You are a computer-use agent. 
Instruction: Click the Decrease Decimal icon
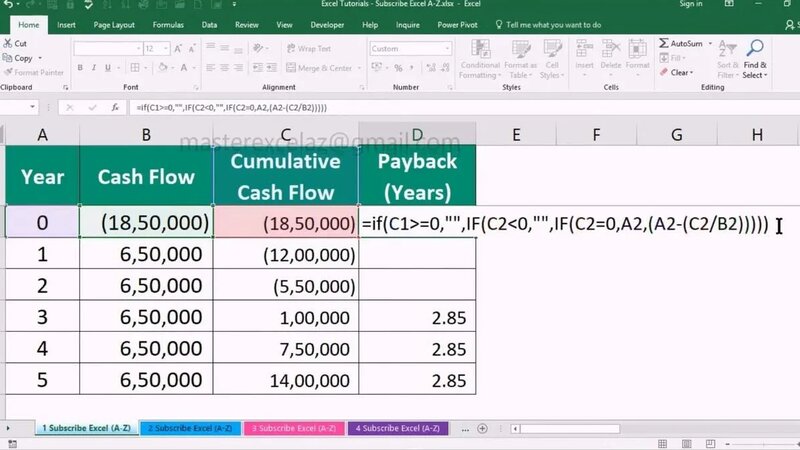(x=445, y=68)
